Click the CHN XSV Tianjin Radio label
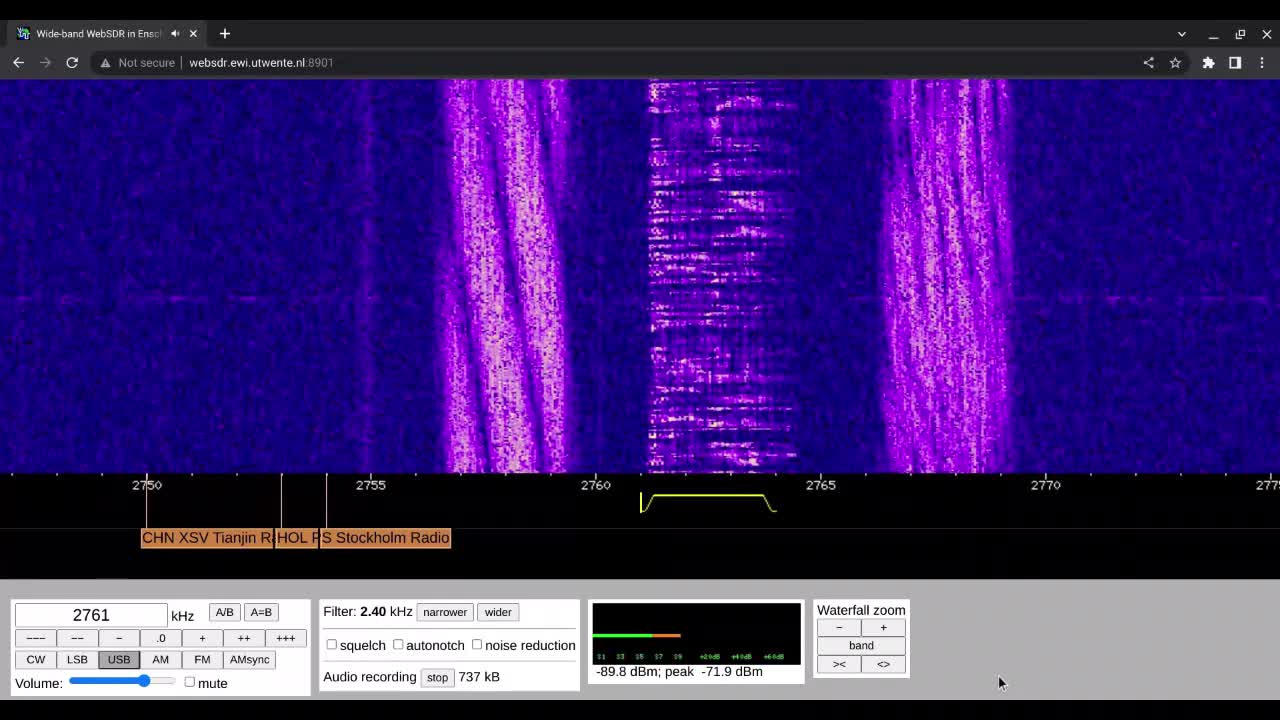The height and width of the screenshot is (720, 1280). pos(207,538)
